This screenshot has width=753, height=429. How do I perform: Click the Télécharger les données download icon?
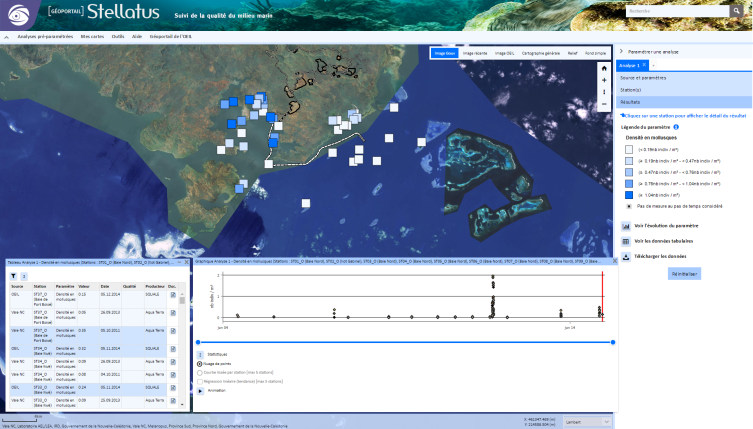coord(626,256)
